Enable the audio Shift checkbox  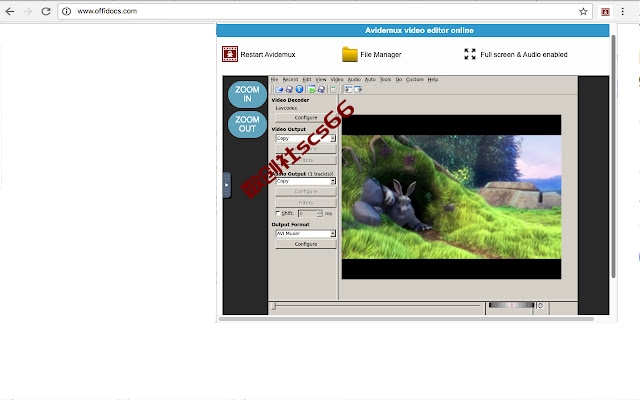tap(278, 213)
